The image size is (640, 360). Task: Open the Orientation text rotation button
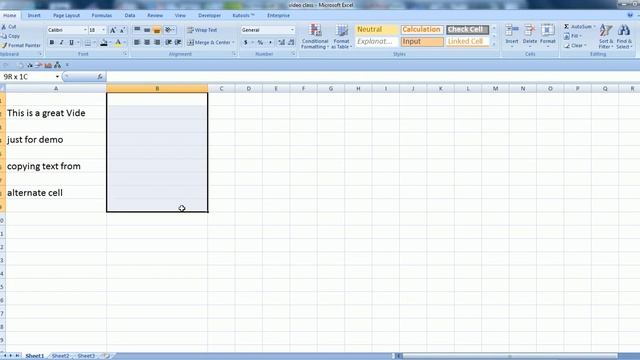click(169, 30)
